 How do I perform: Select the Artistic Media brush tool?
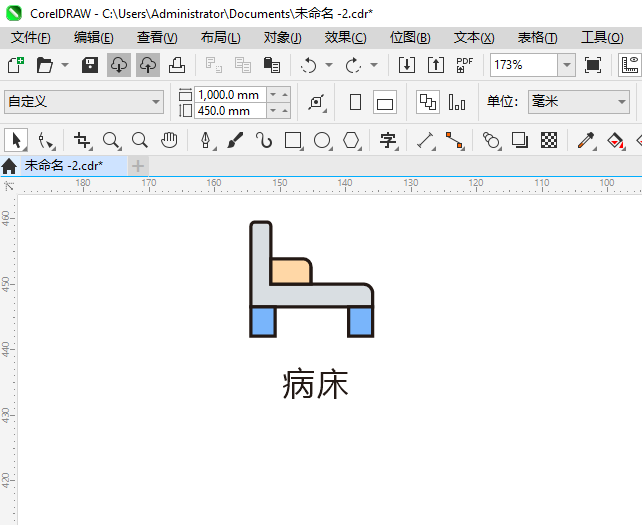pyautogui.click(x=235, y=140)
